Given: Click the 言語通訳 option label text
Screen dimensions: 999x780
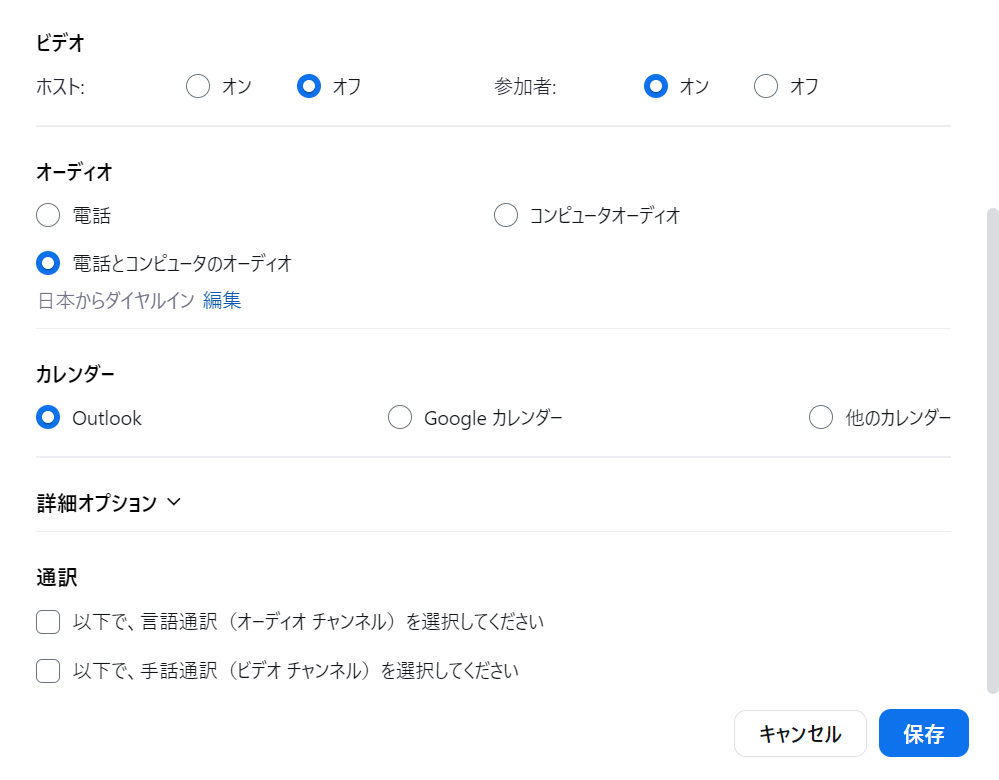Looking at the screenshot, I should tap(308, 621).
